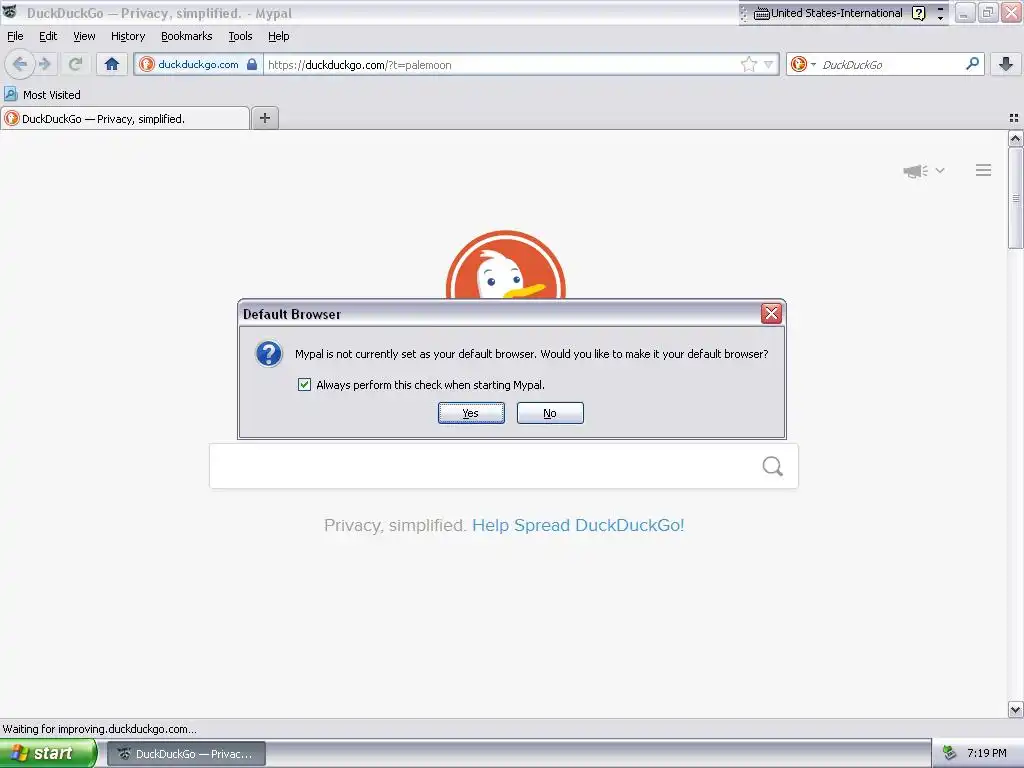Click scrollbar up arrow
This screenshot has height=768, width=1024.
point(1015,138)
